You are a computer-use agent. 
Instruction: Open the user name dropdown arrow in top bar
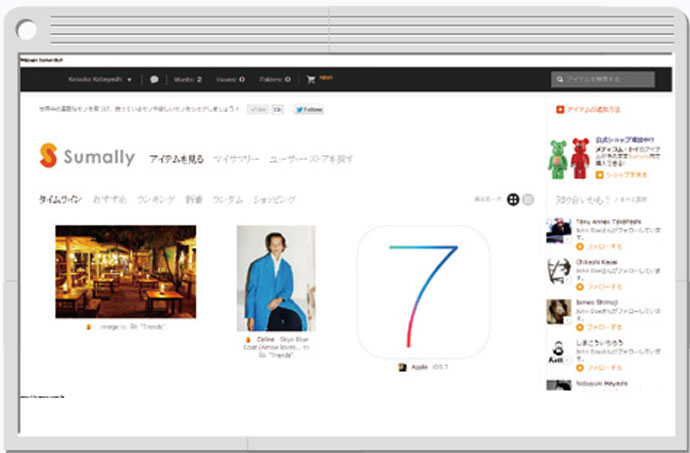(129, 80)
